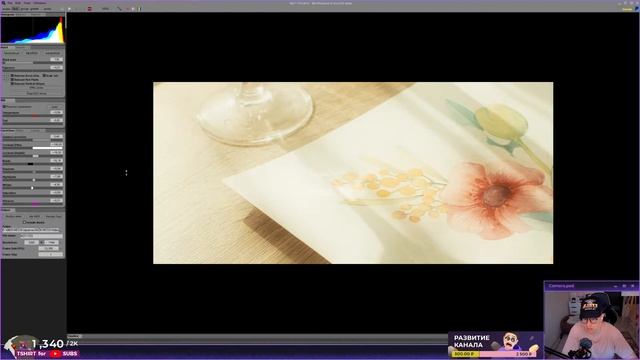Tick the checkbox above the Temperature slider
The width and height of the screenshot is (640, 360).
(x=4, y=107)
